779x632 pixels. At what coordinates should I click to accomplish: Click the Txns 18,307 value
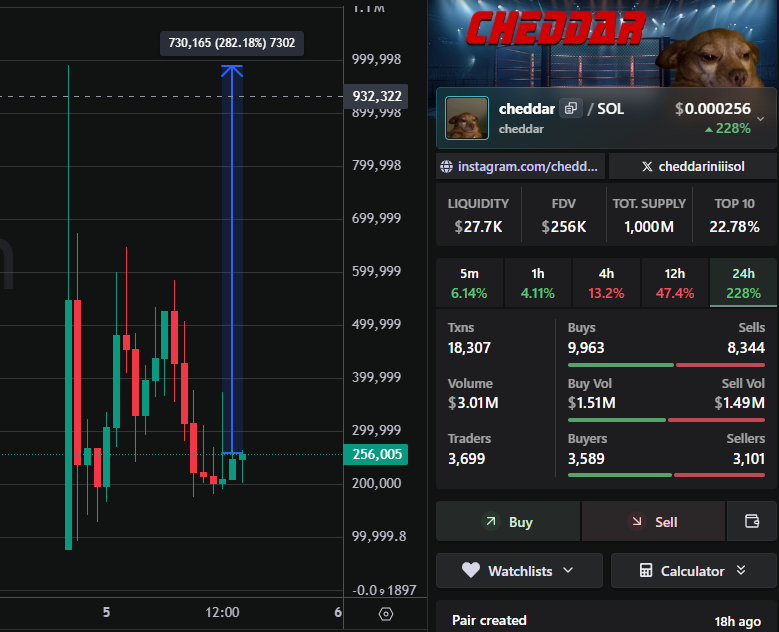[469, 348]
